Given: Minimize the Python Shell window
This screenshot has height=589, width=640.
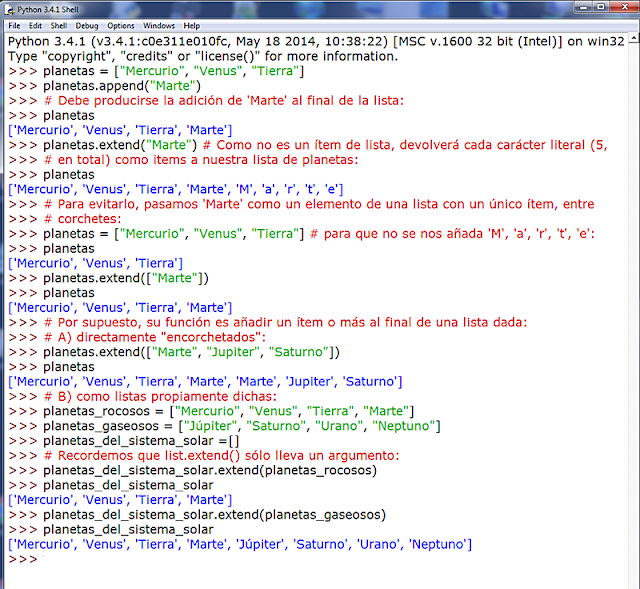Looking at the screenshot, I should pyautogui.click(x=584, y=7).
